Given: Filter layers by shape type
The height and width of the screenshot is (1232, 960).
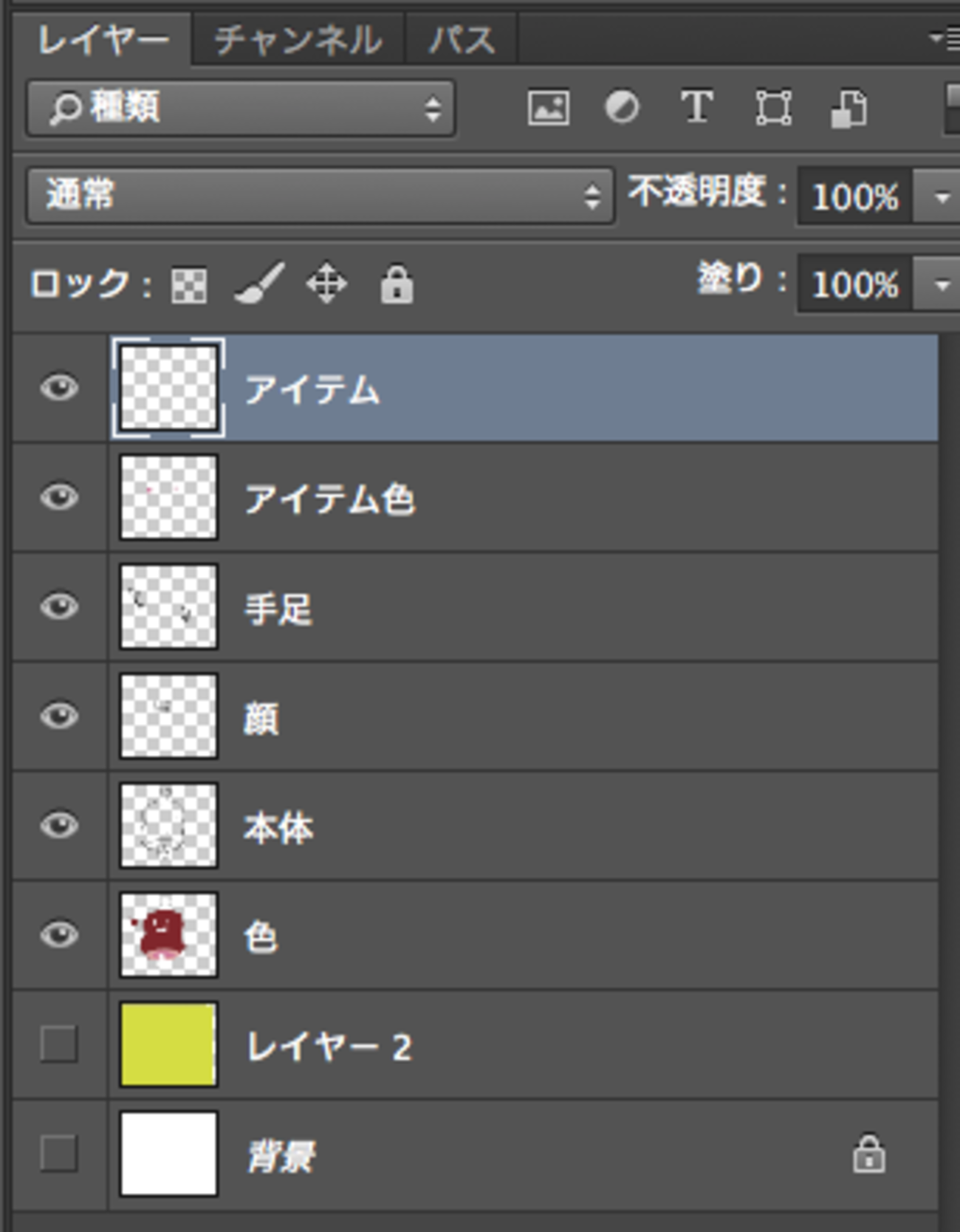Looking at the screenshot, I should (x=773, y=108).
